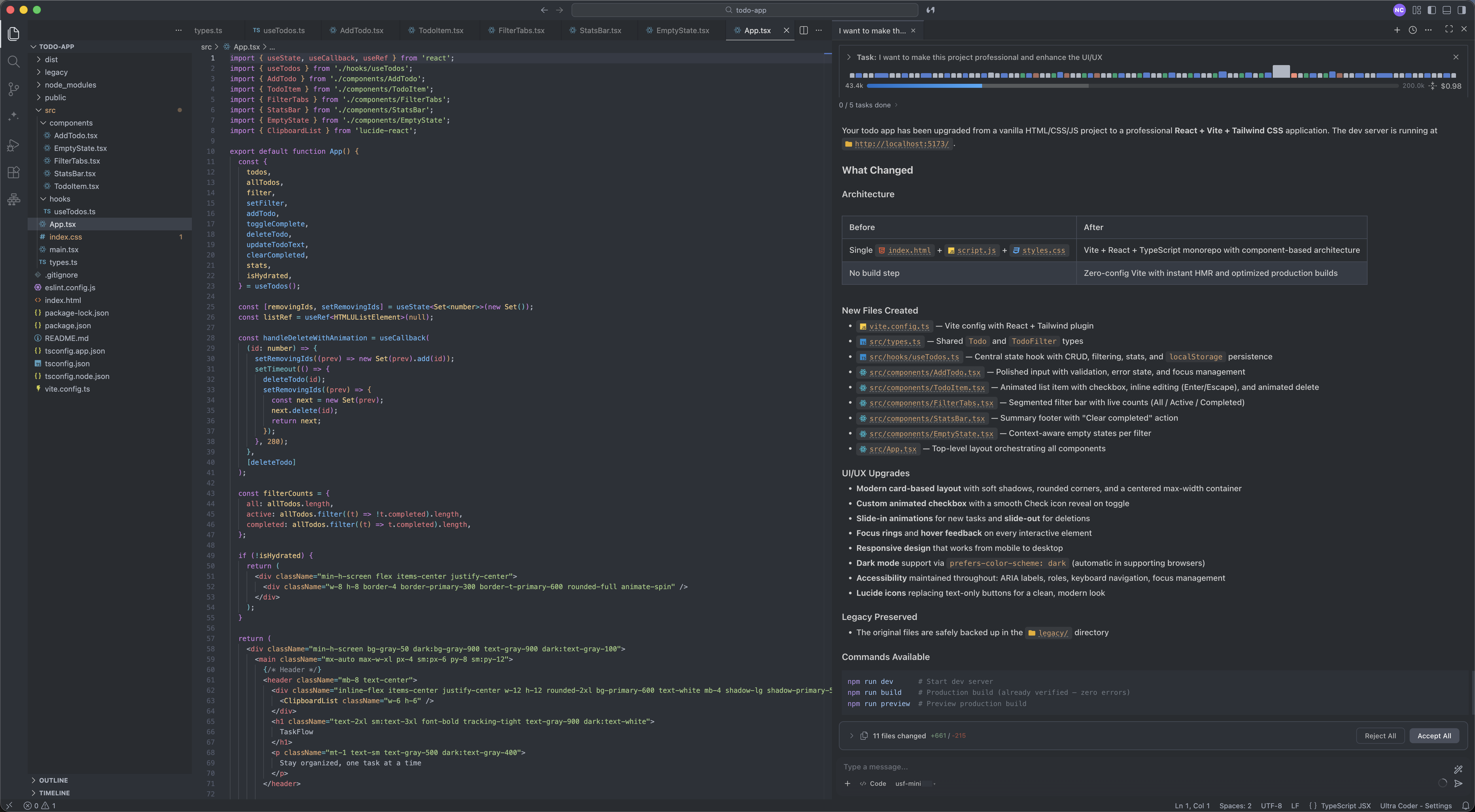Screen dimensions: 1475x812
Task: Open the legacy/ directory link
Action: pos(1053,633)
